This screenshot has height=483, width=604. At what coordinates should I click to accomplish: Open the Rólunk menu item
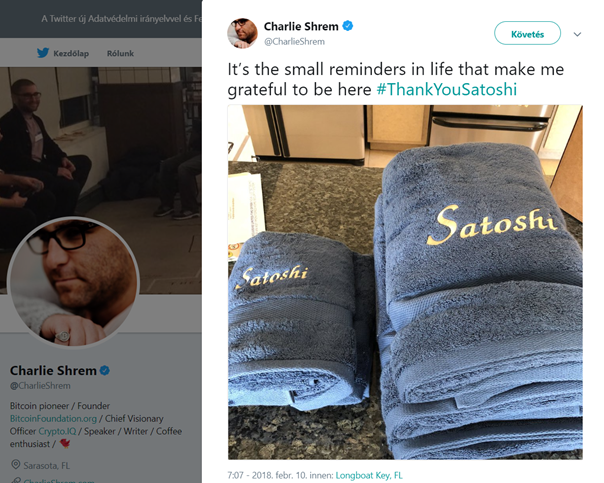[x=120, y=53]
